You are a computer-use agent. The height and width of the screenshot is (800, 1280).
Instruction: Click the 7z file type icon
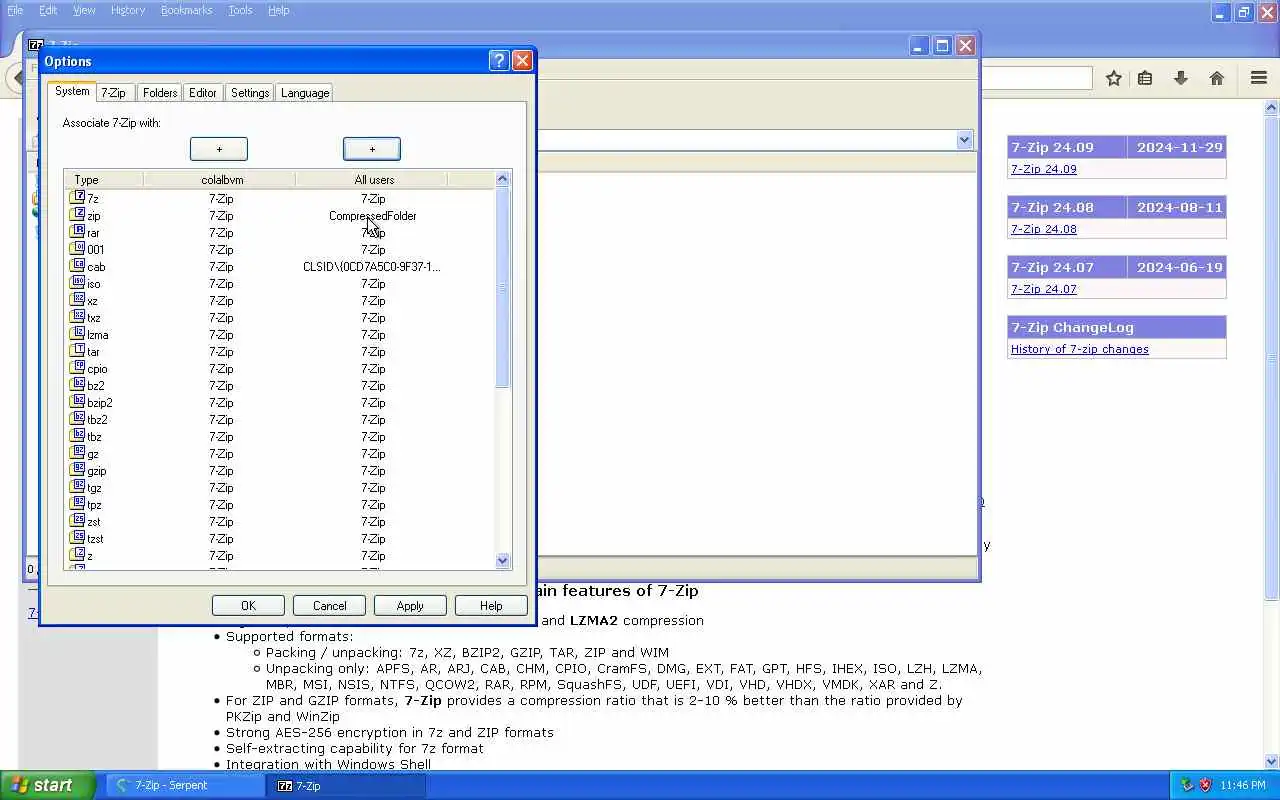click(78, 198)
